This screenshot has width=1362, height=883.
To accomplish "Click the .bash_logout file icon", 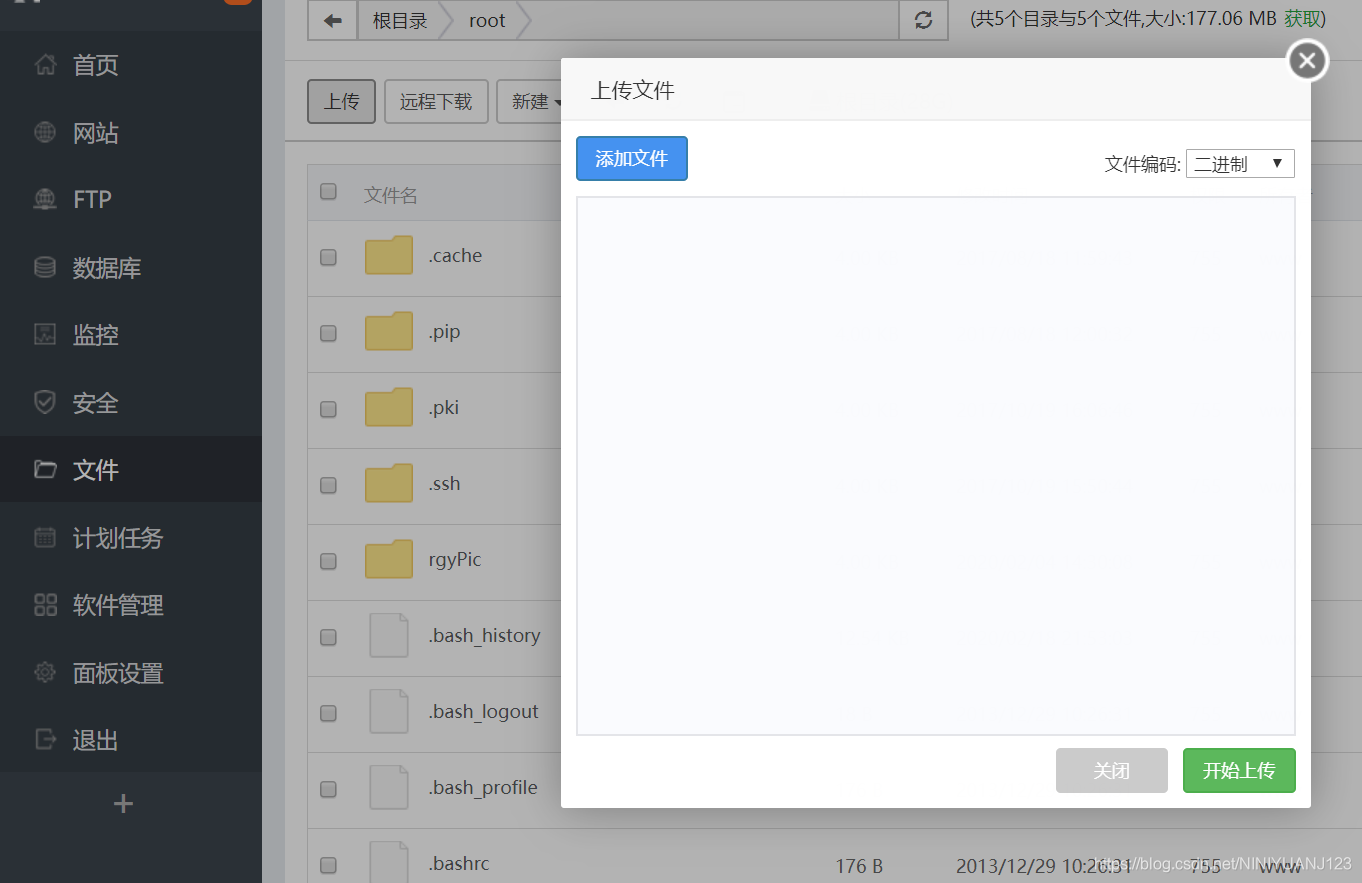I will pos(389,711).
